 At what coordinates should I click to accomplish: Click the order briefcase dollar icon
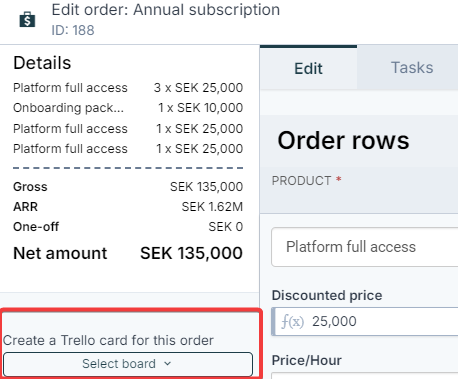(x=27, y=19)
